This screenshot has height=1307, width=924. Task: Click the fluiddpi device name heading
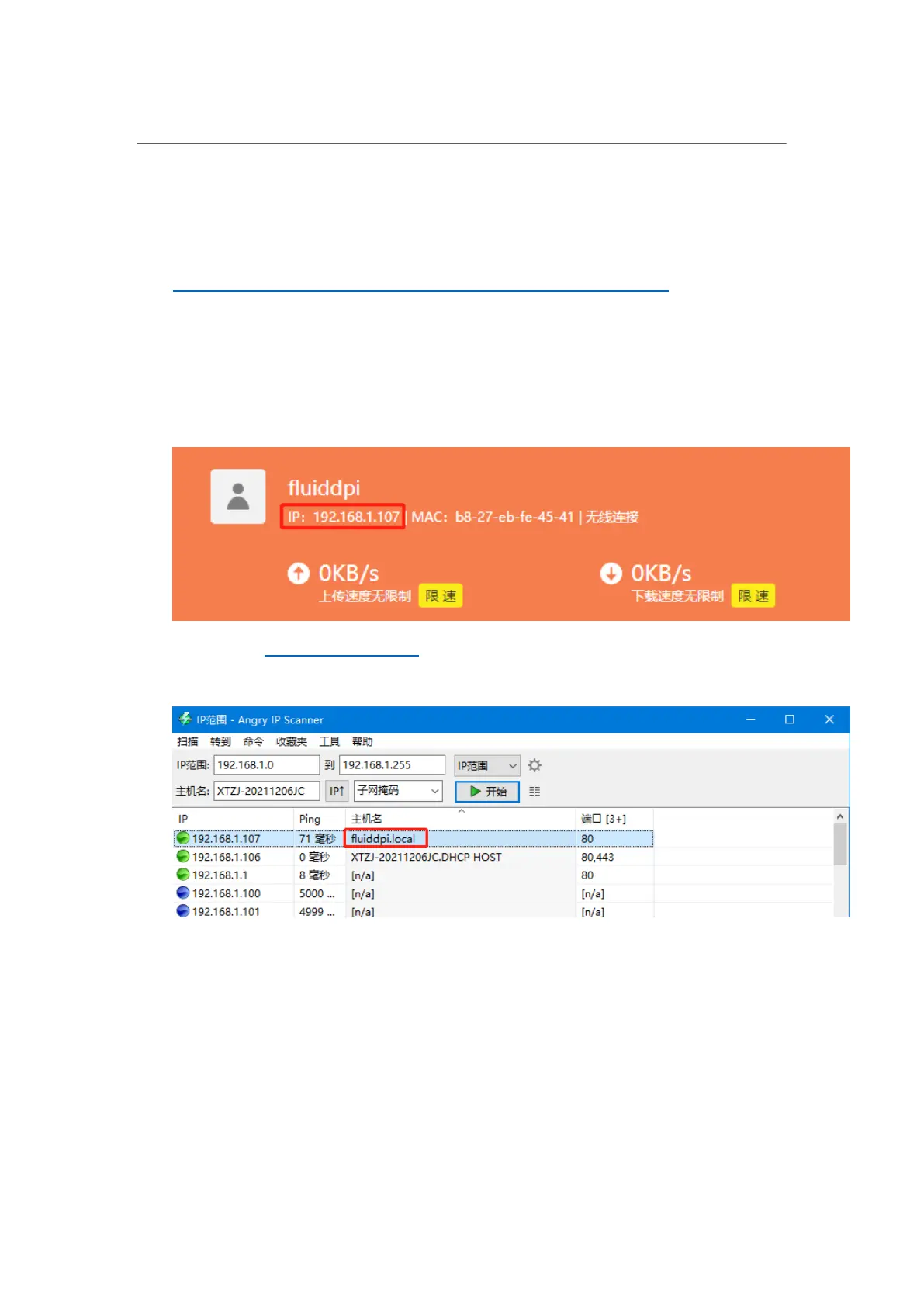tap(324, 488)
